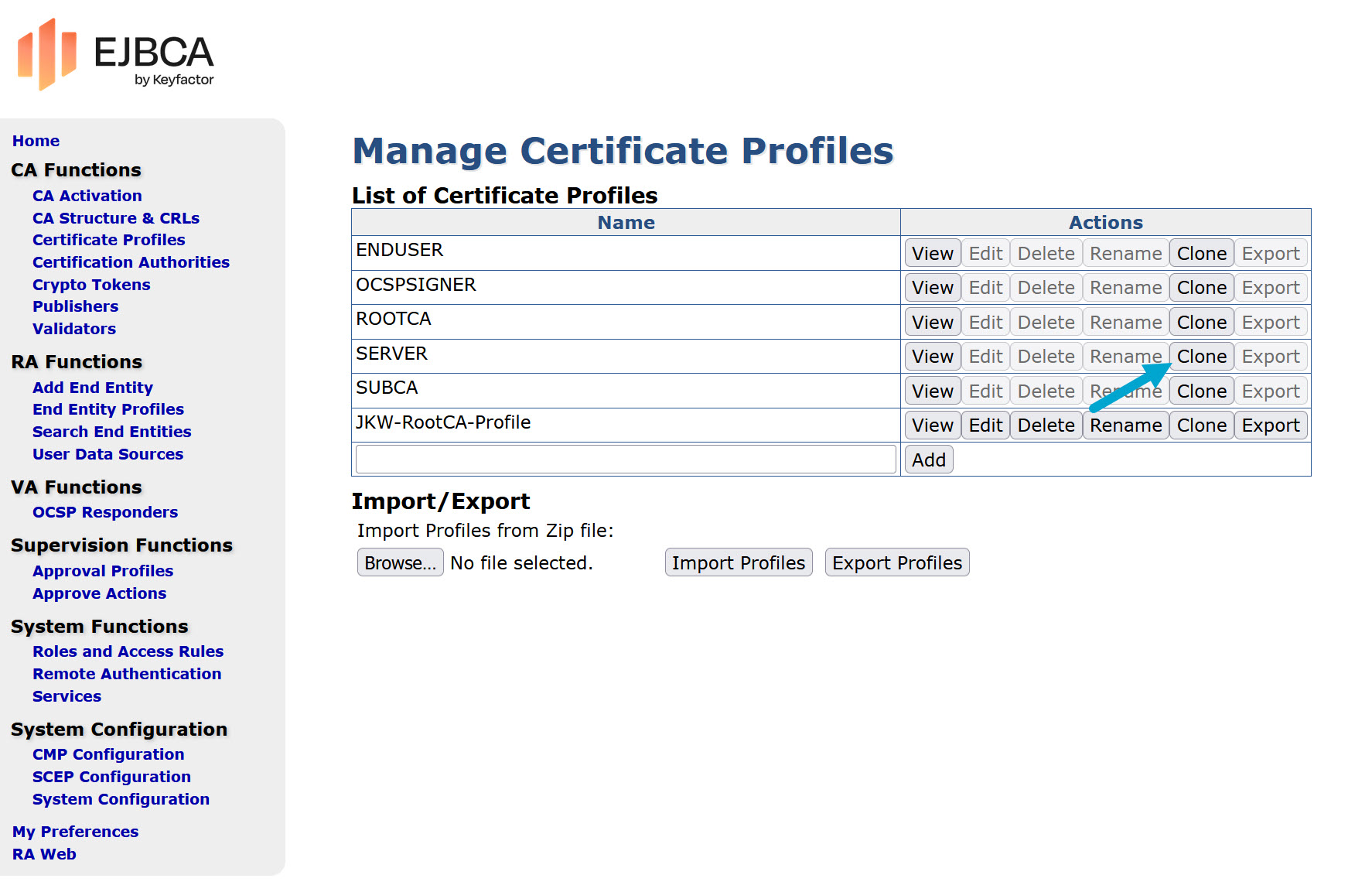
Task: Click the Export Profiles button
Action: point(897,562)
